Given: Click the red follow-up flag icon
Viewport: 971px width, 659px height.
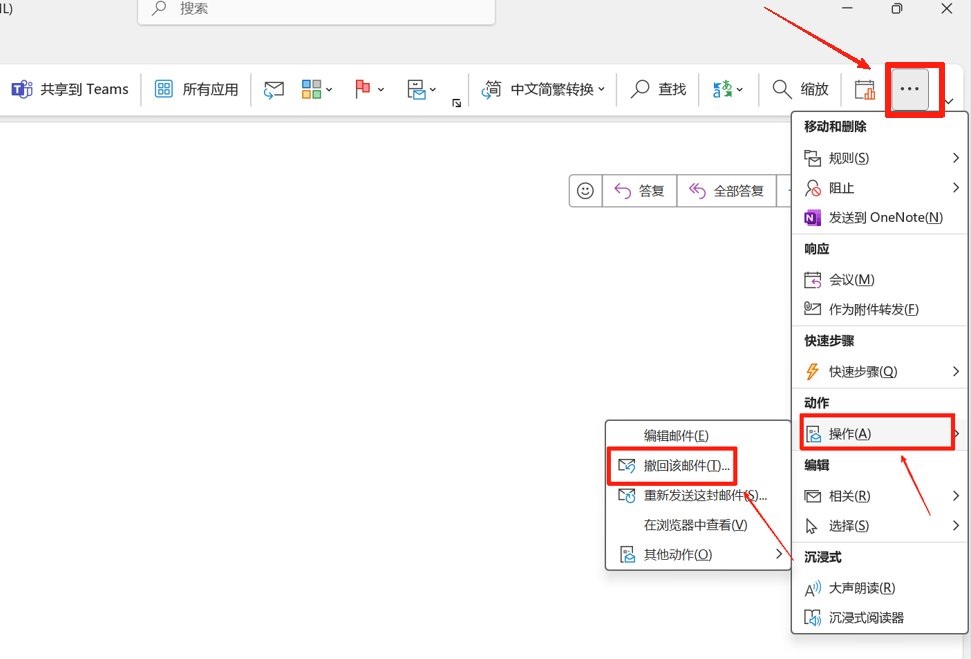Looking at the screenshot, I should pyautogui.click(x=362, y=89).
